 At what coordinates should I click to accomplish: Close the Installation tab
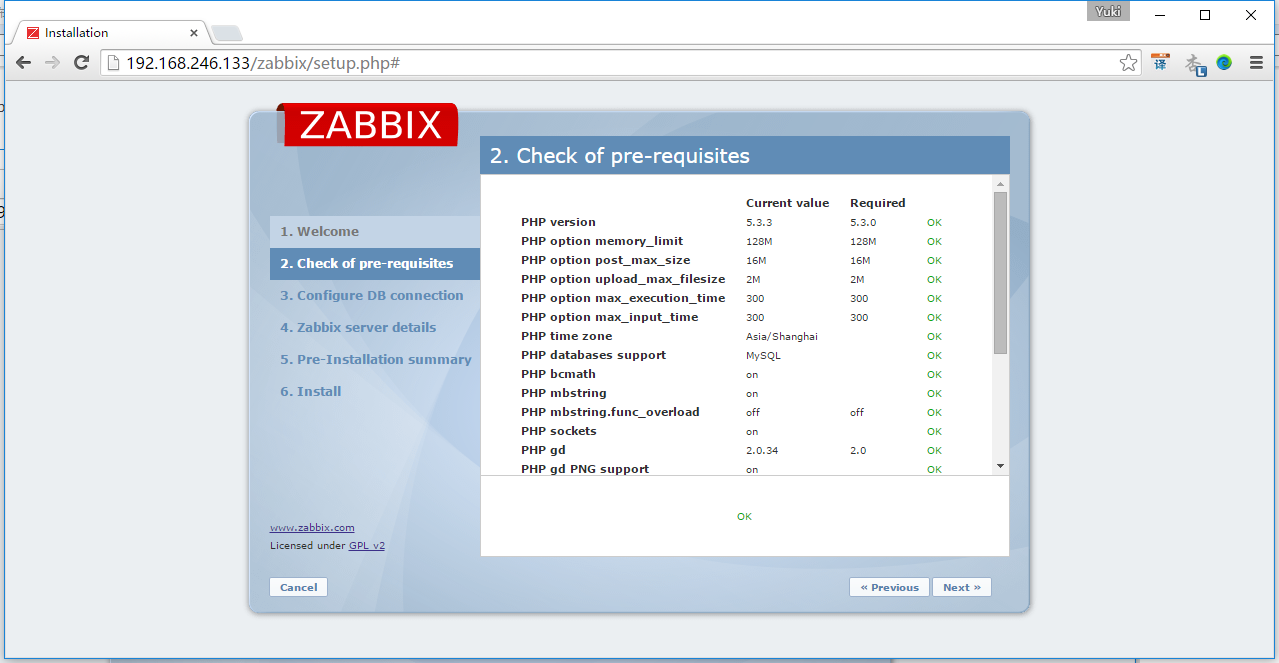(194, 33)
